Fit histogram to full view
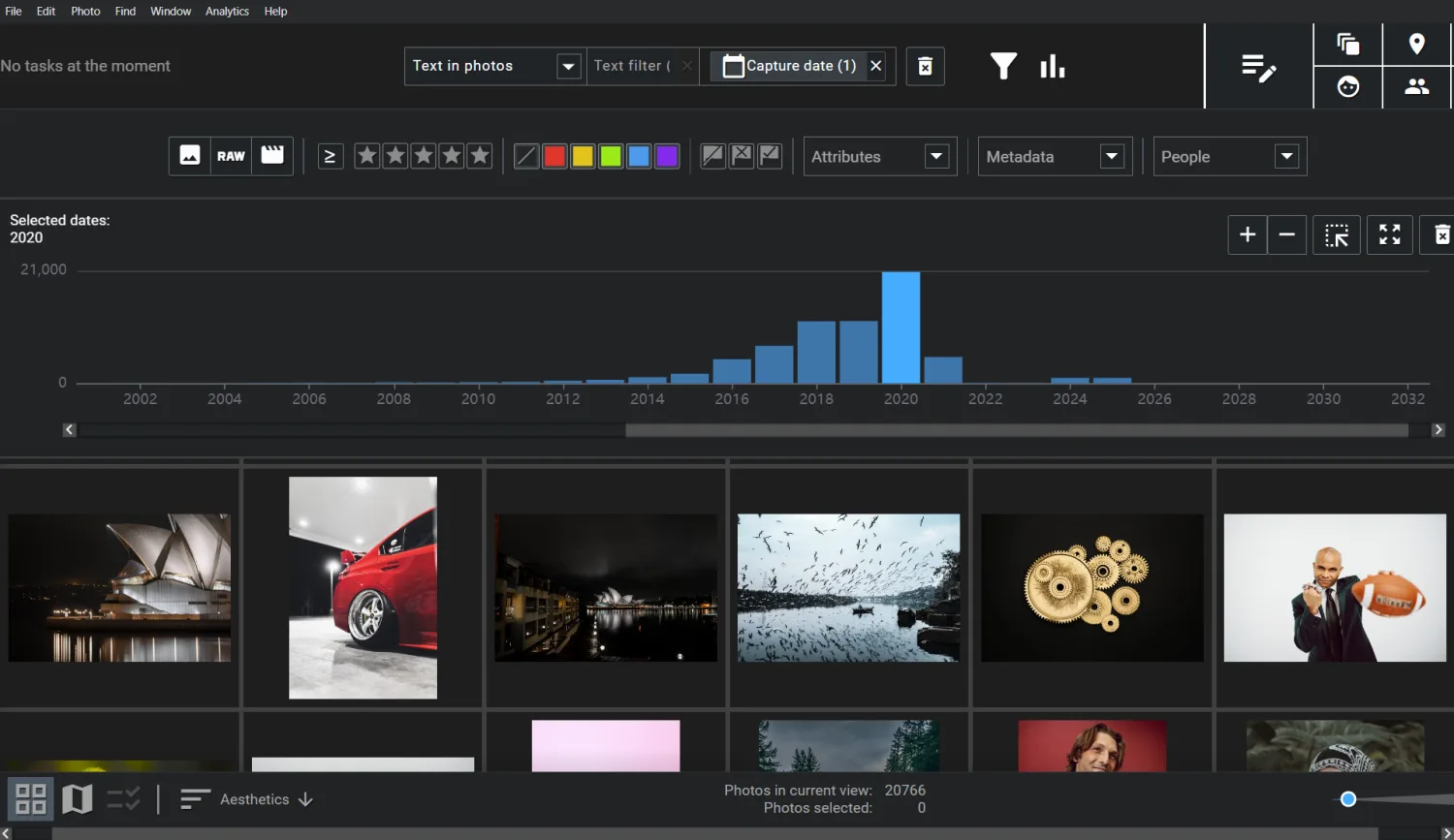Viewport: 1454px width, 840px height. click(x=1389, y=234)
